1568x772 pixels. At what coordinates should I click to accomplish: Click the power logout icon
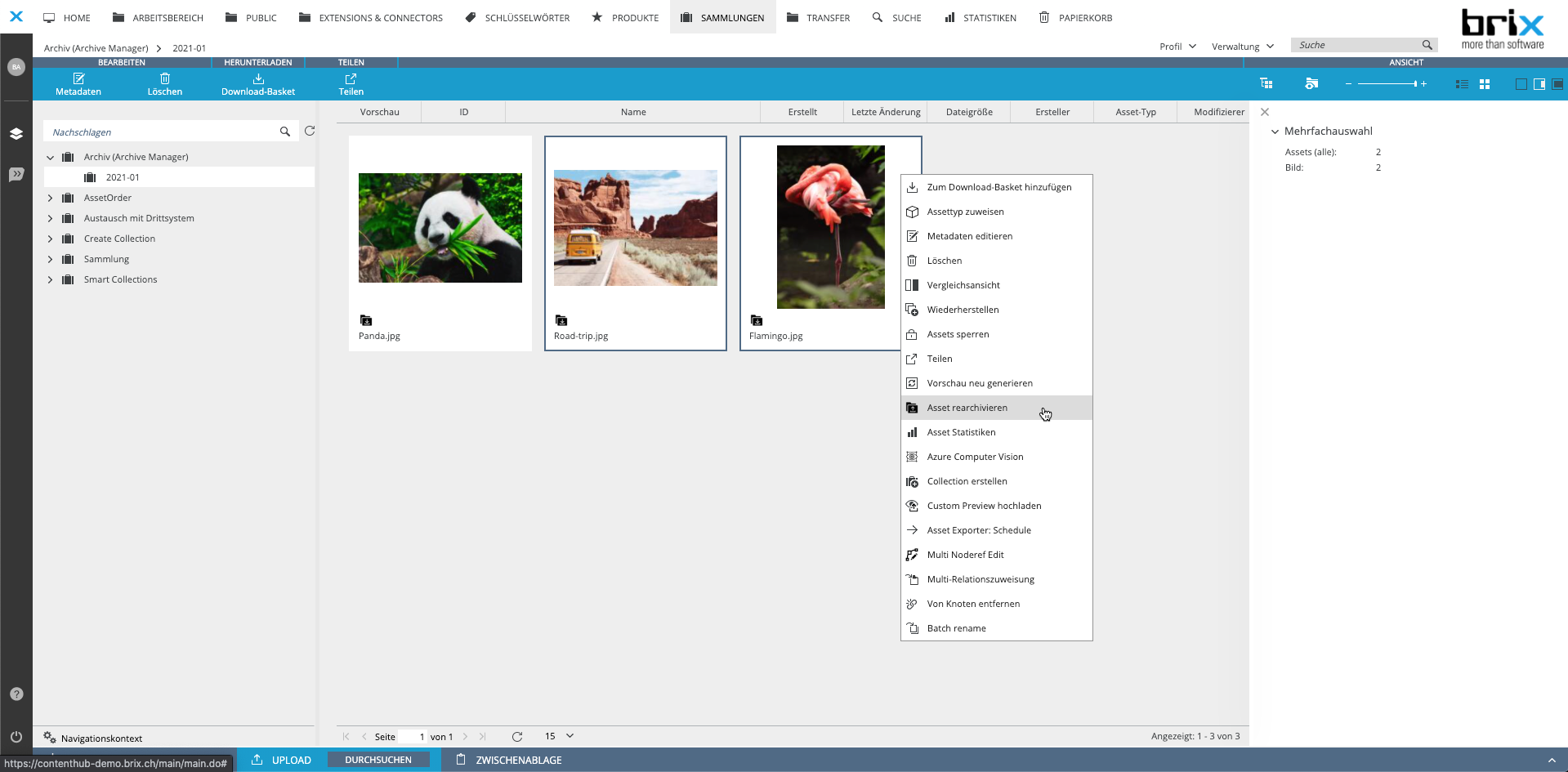coord(16,736)
